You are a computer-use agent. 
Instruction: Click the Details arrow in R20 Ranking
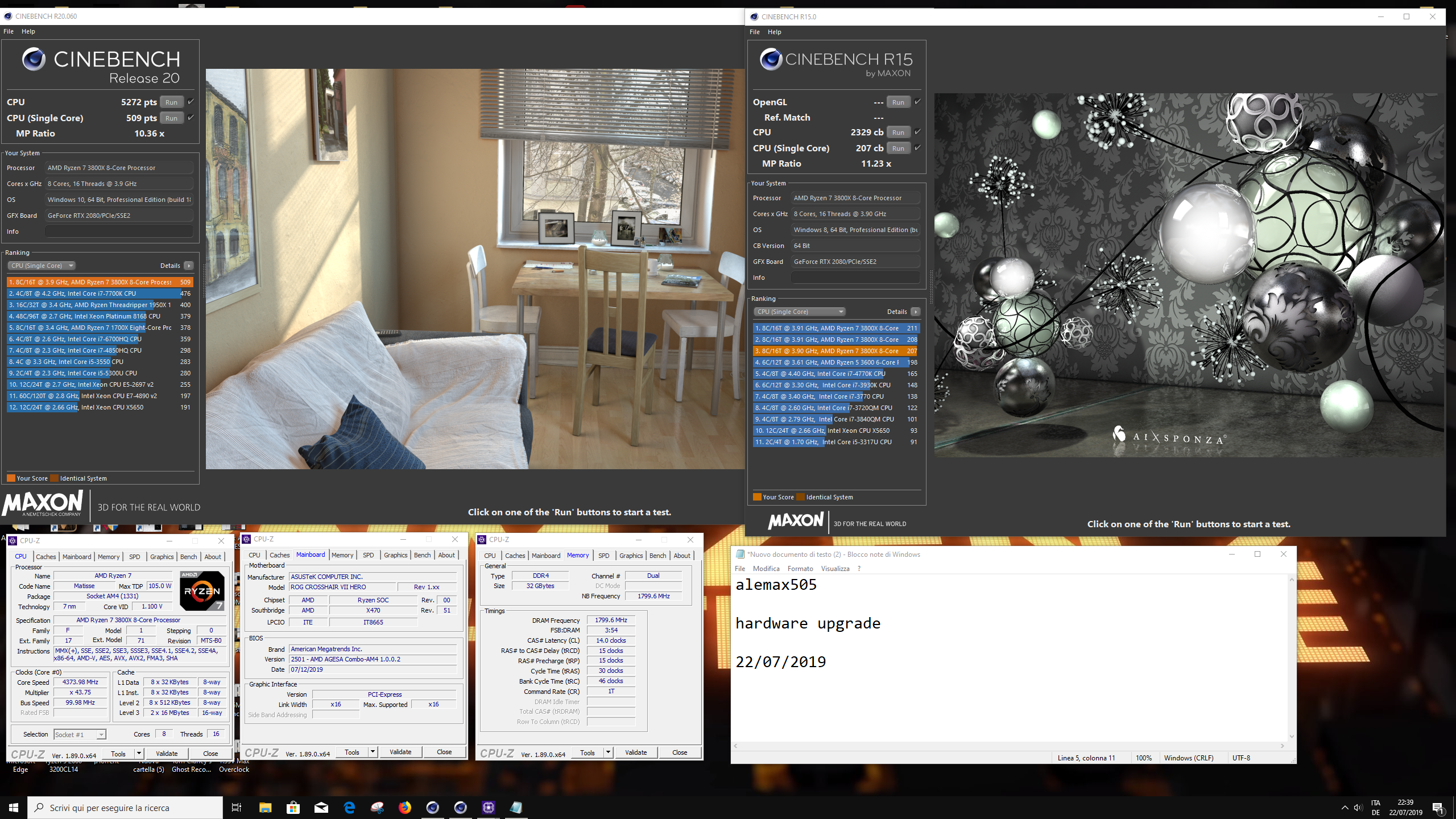(x=189, y=266)
